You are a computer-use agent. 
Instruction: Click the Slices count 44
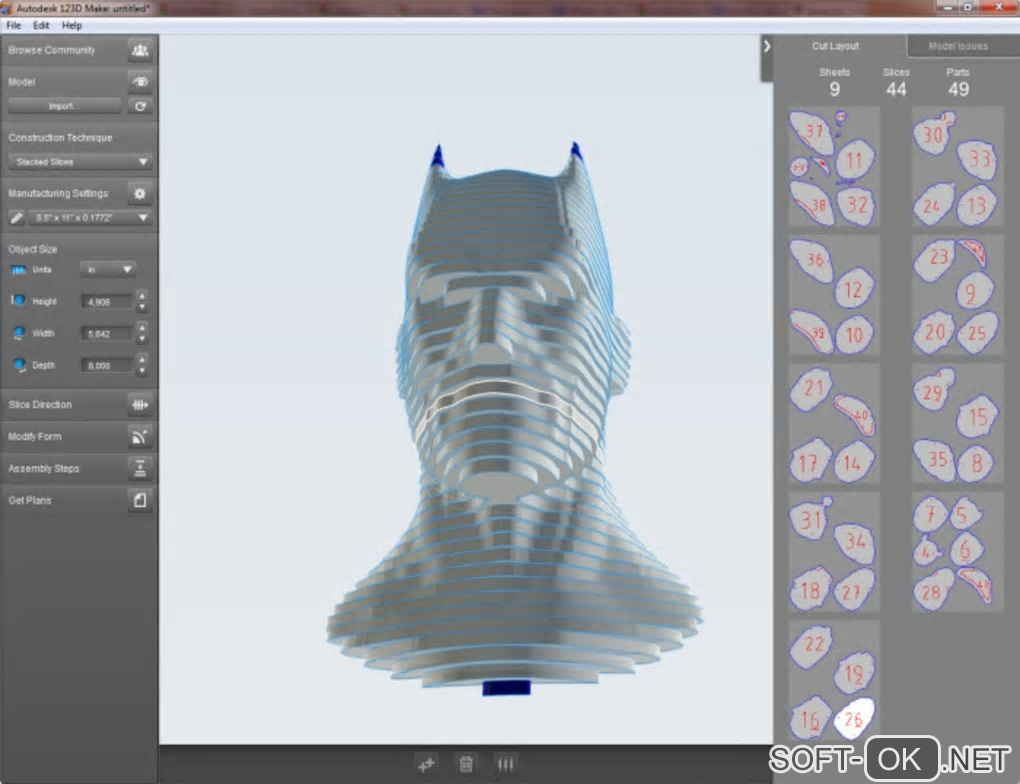[x=896, y=89]
